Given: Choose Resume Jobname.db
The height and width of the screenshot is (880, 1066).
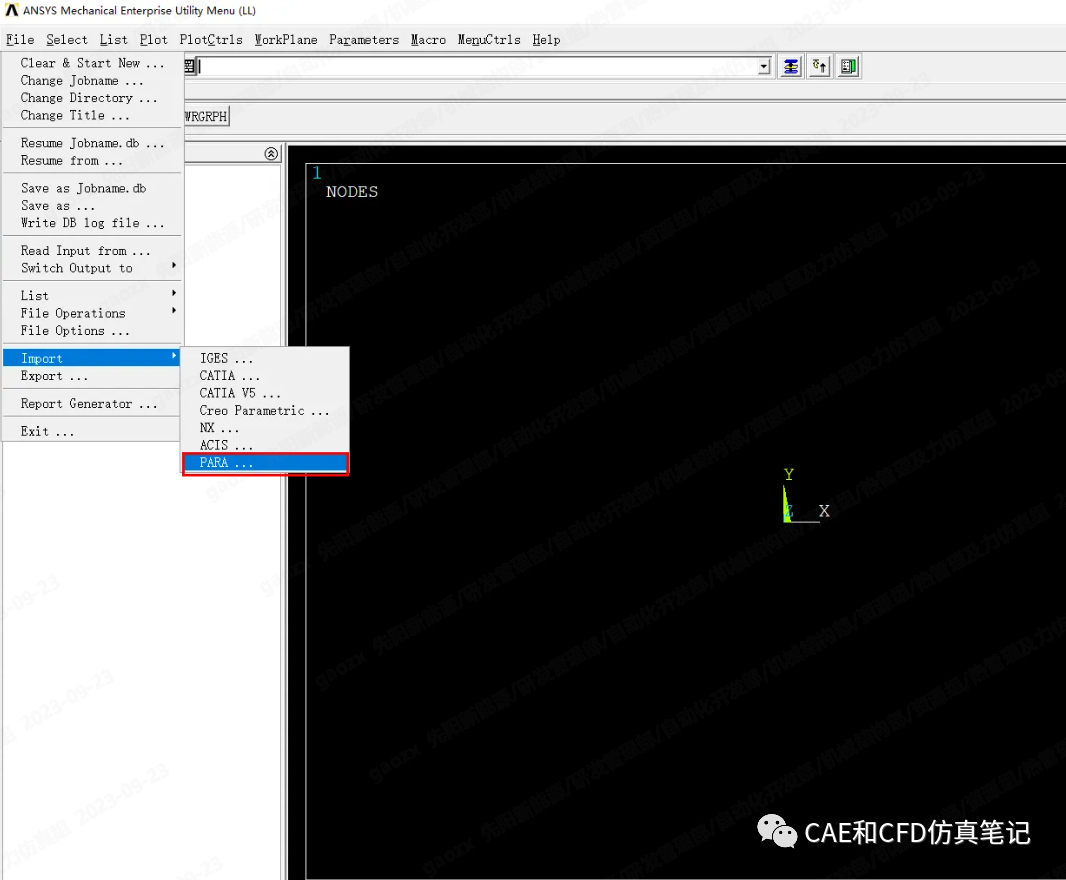Looking at the screenshot, I should 92,143.
